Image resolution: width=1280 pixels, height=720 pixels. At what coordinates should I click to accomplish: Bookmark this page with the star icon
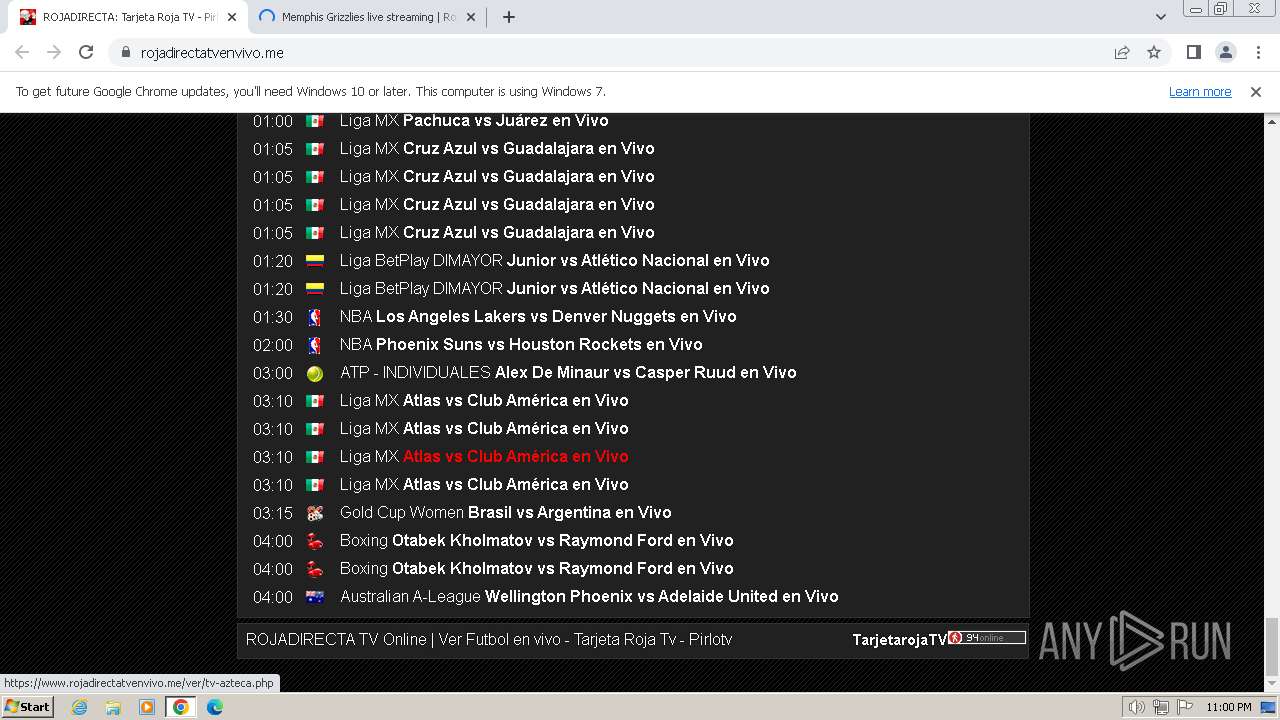point(1154,53)
